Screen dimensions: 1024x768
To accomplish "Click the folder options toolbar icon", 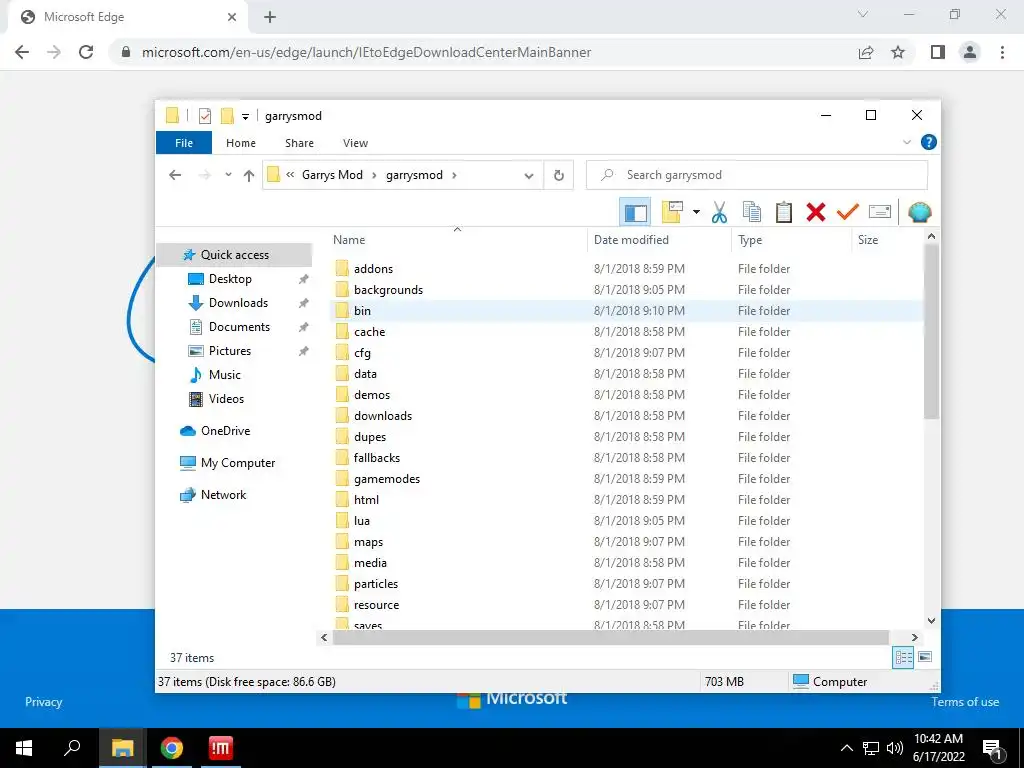I will coord(672,212).
